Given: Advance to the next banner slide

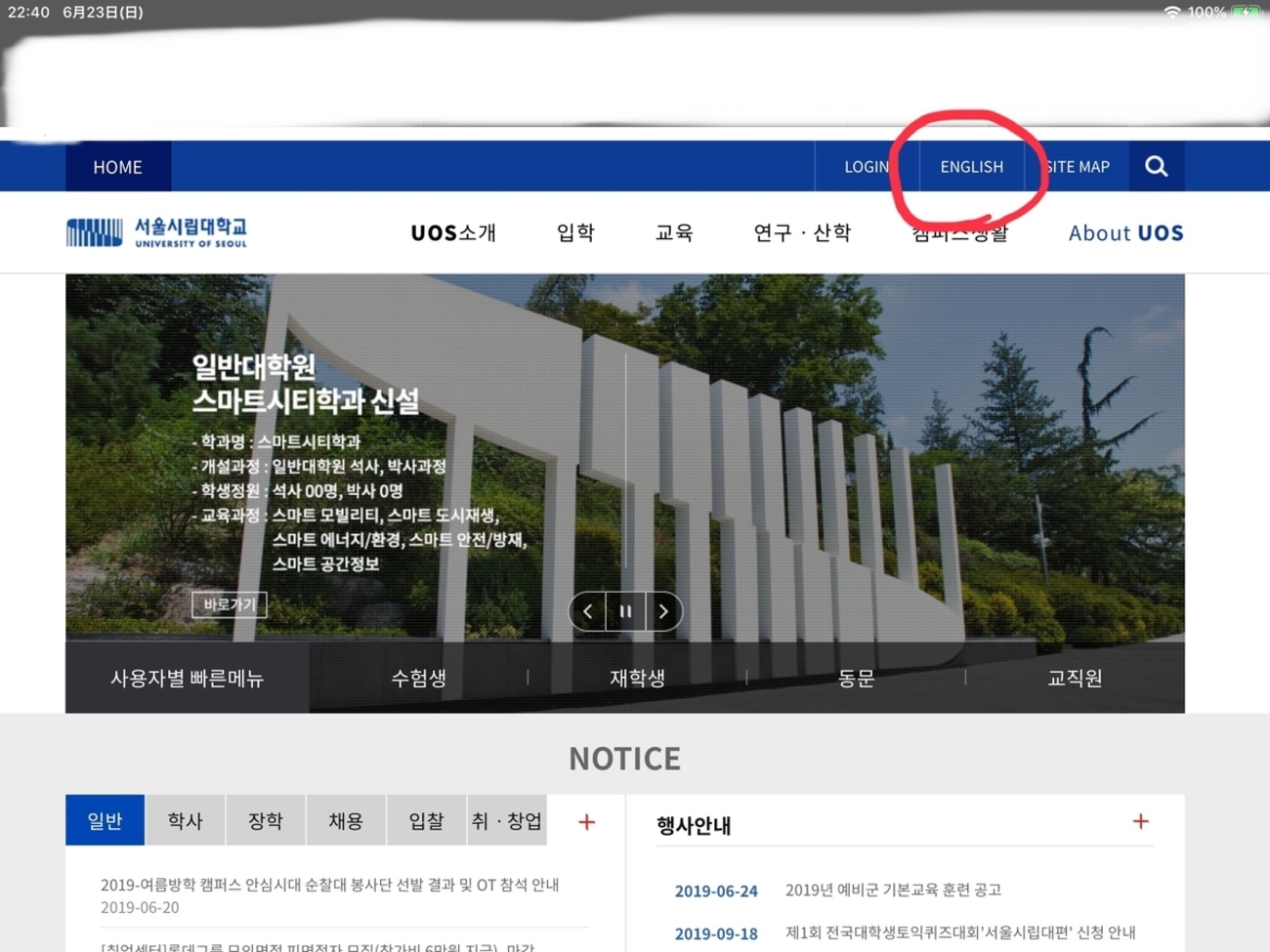Looking at the screenshot, I should click(x=664, y=611).
